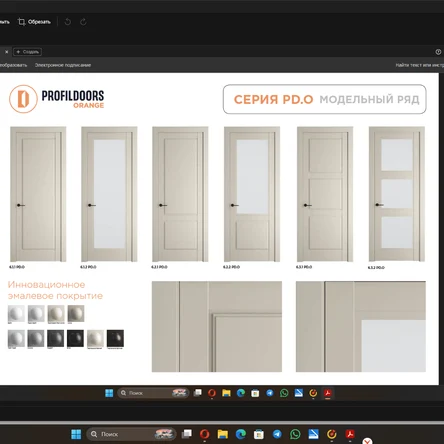Pick the glossy cream swatch in the bottom row

[95, 338]
